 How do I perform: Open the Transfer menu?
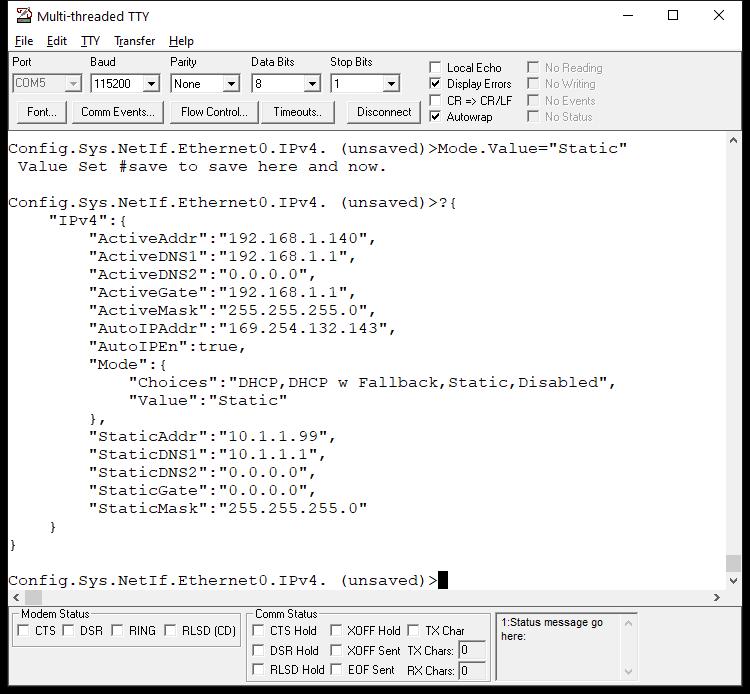tap(134, 41)
